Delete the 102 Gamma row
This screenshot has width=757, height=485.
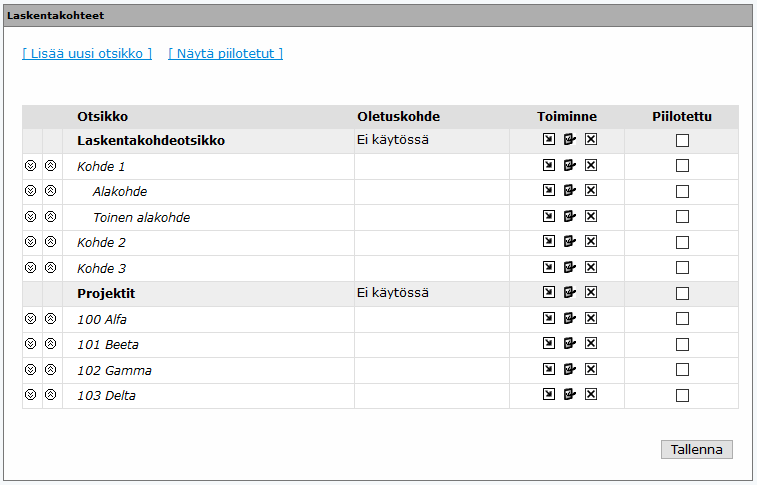tap(591, 369)
